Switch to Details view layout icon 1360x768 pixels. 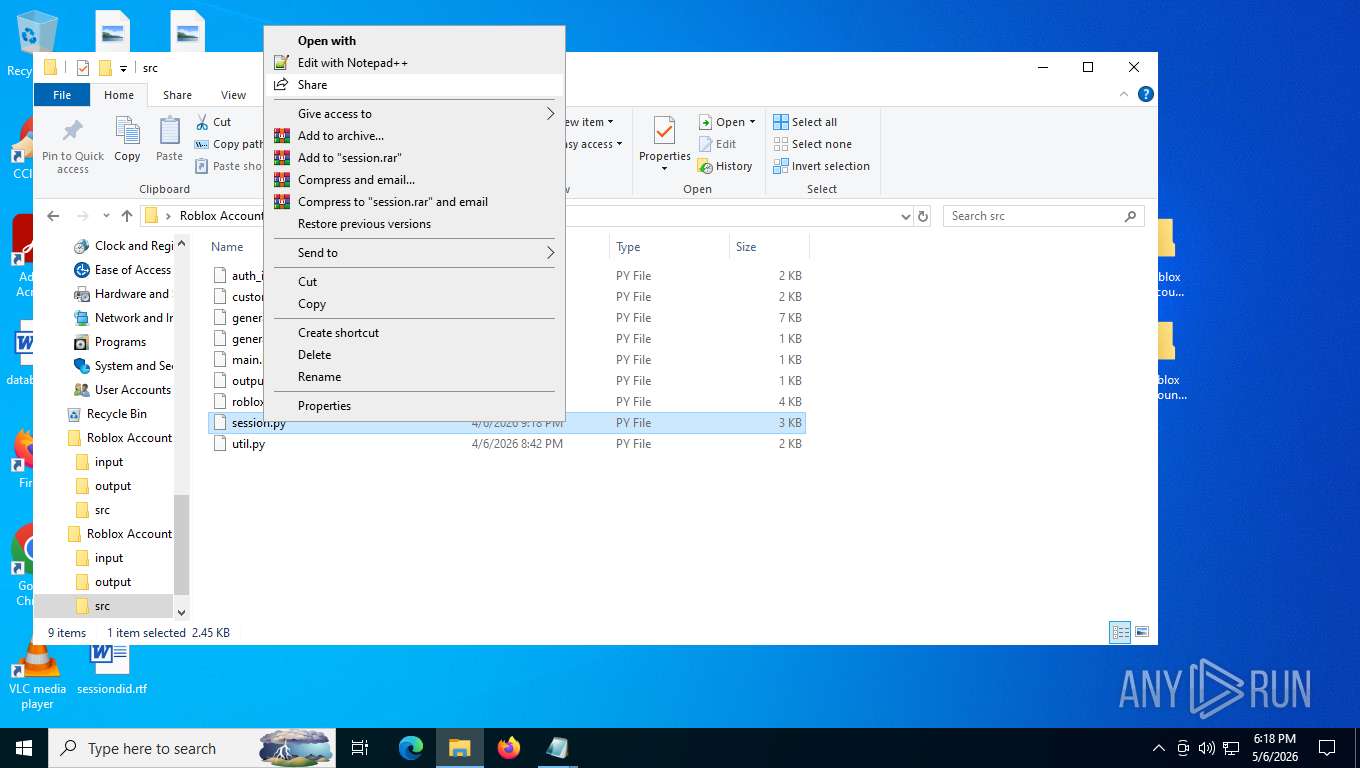point(1120,632)
